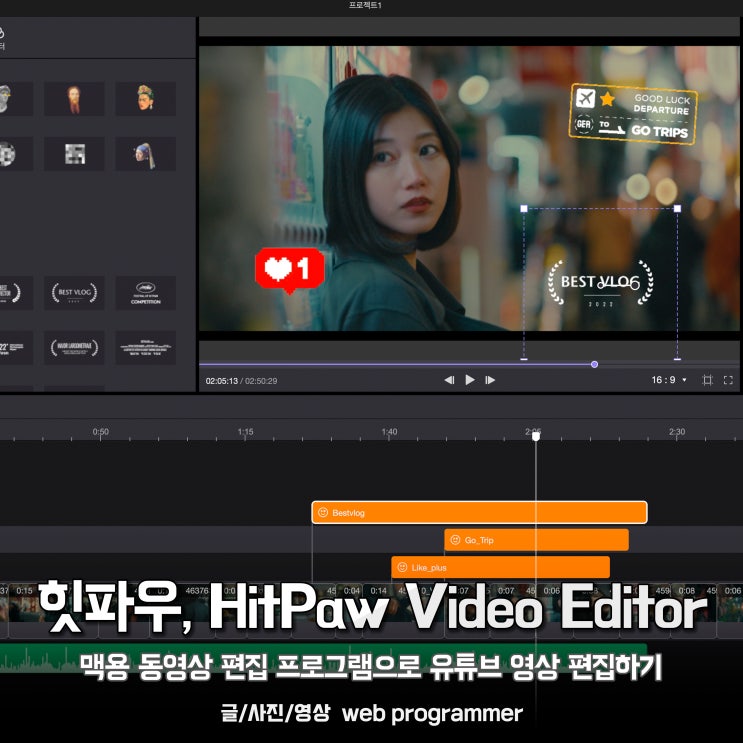Play the preview video
Screen dimensions: 743x743
470,380
